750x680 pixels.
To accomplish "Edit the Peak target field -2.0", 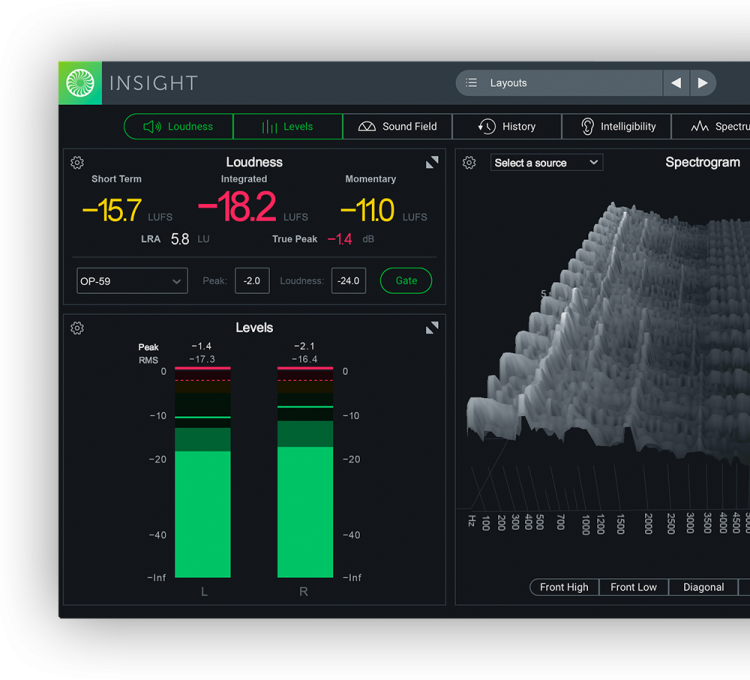I will pos(252,281).
